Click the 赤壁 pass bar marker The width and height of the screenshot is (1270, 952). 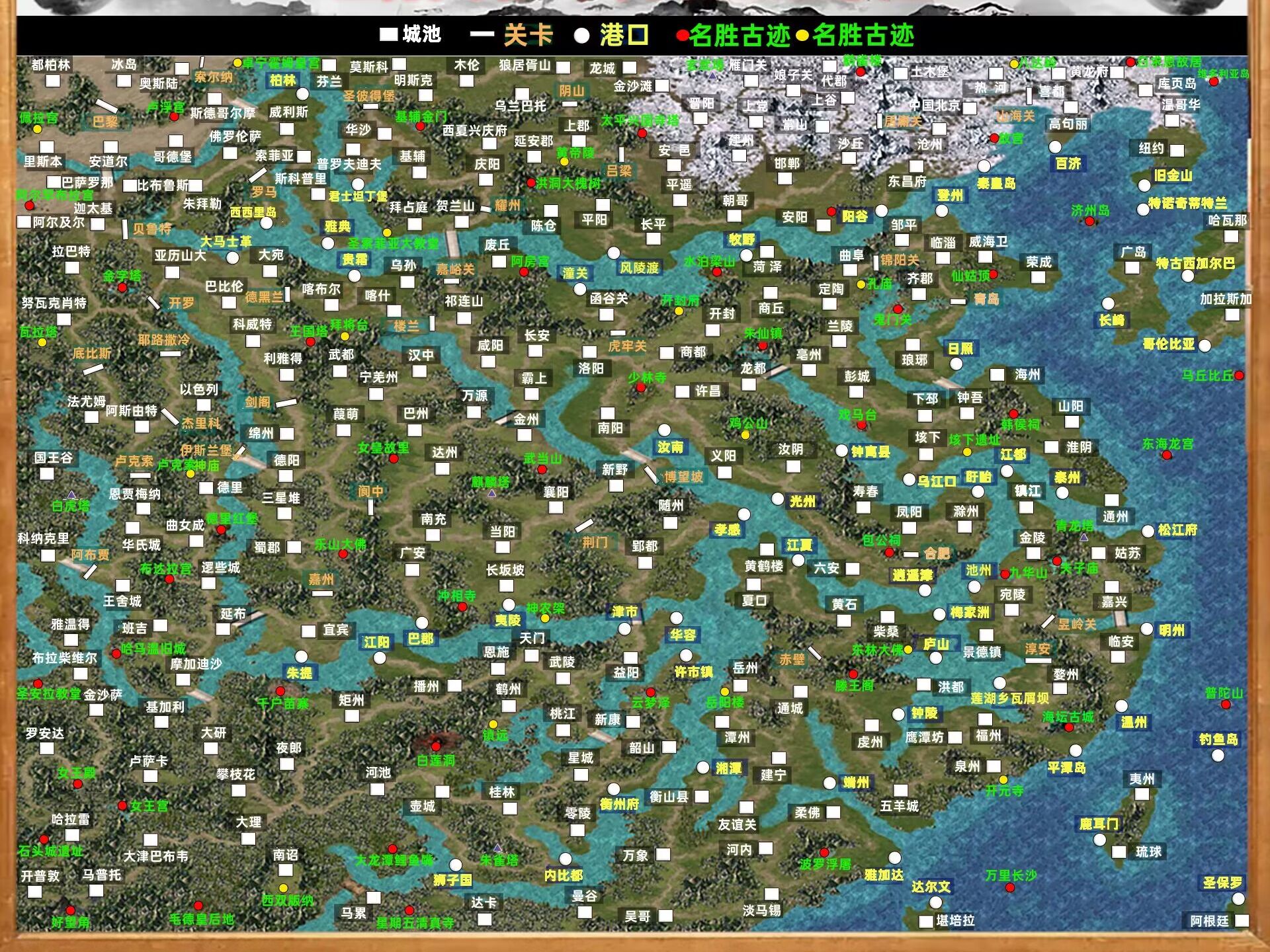coord(815,654)
